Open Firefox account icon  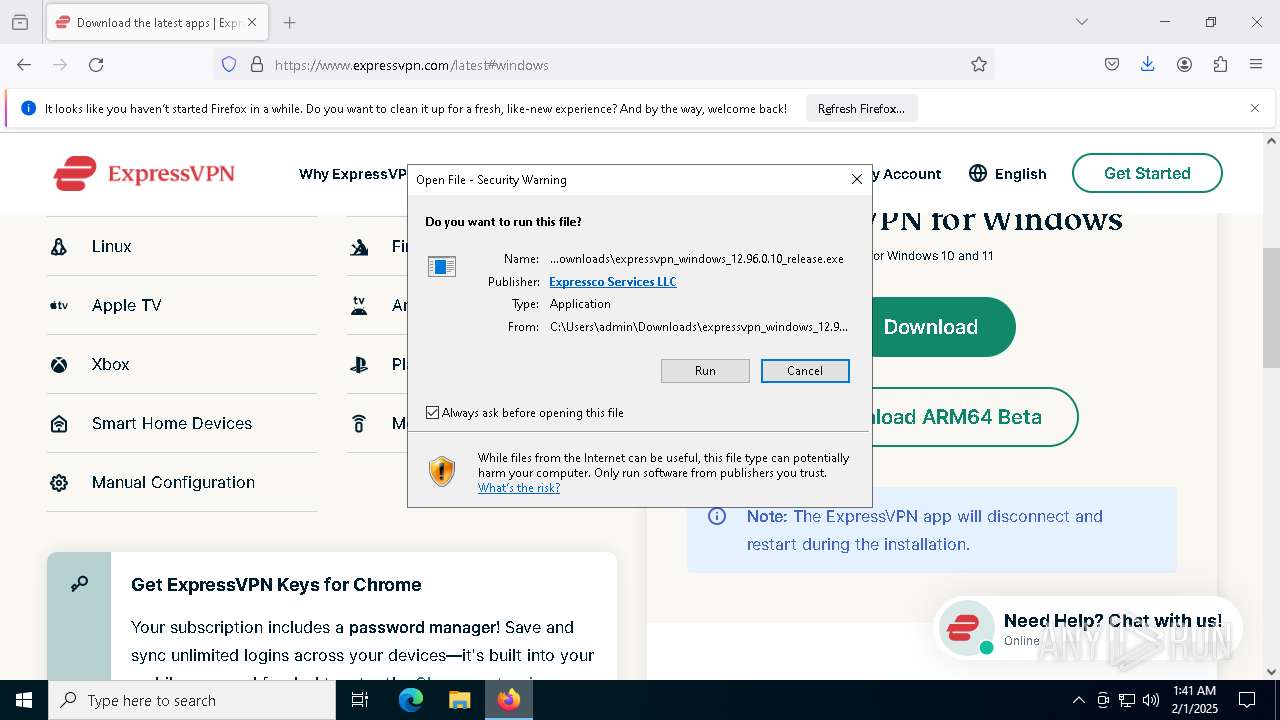(x=1184, y=65)
